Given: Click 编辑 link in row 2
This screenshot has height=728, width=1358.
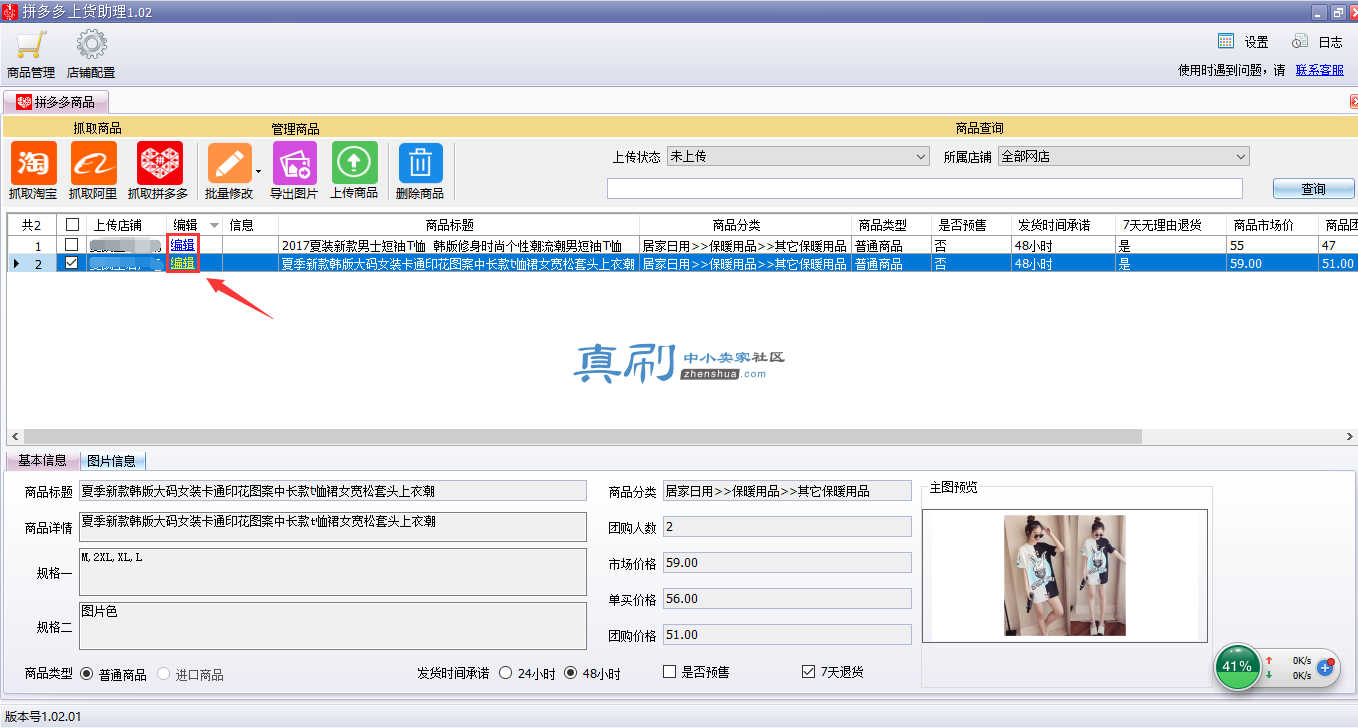Looking at the screenshot, I should [x=183, y=263].
